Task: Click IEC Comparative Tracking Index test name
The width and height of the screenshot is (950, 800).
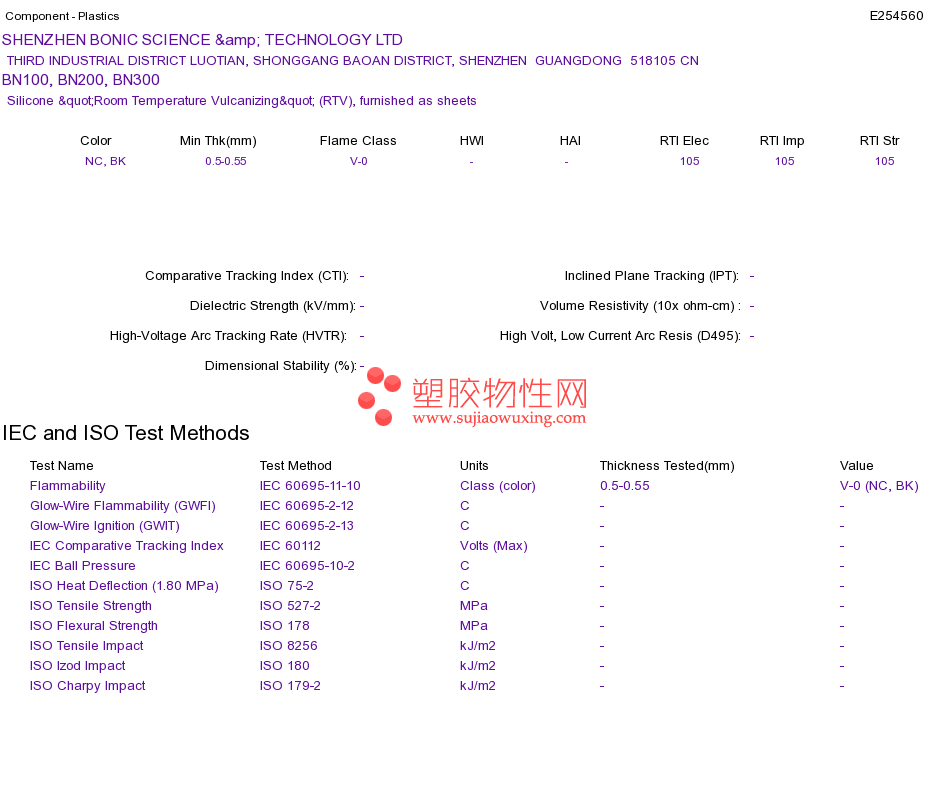Action: [x=127, y=545]
